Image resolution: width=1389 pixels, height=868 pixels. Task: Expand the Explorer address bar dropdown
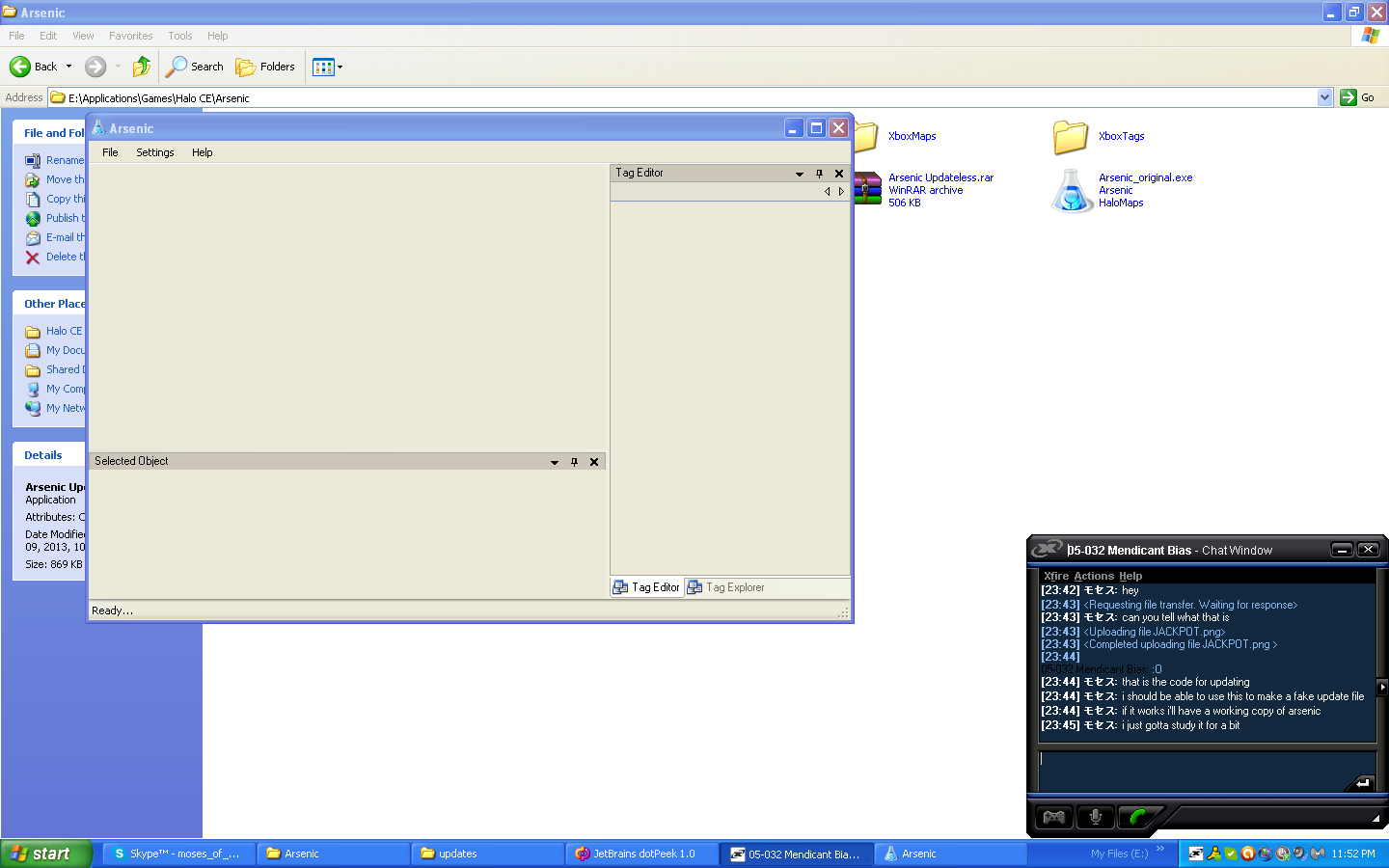pos(1324,97)
